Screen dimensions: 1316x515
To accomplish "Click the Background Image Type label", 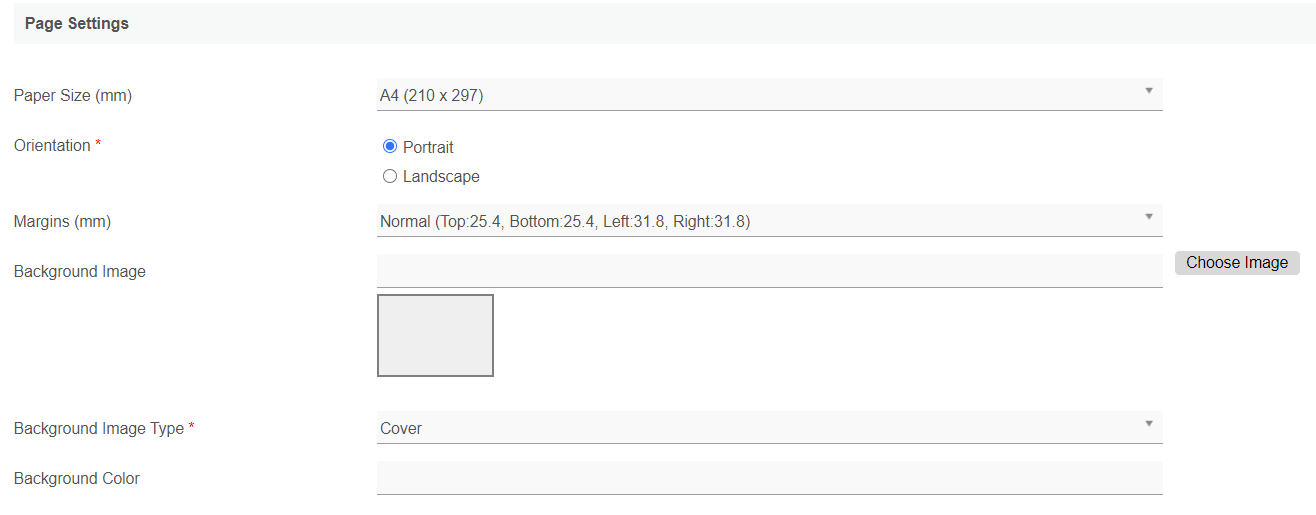I will pos(99,429).
